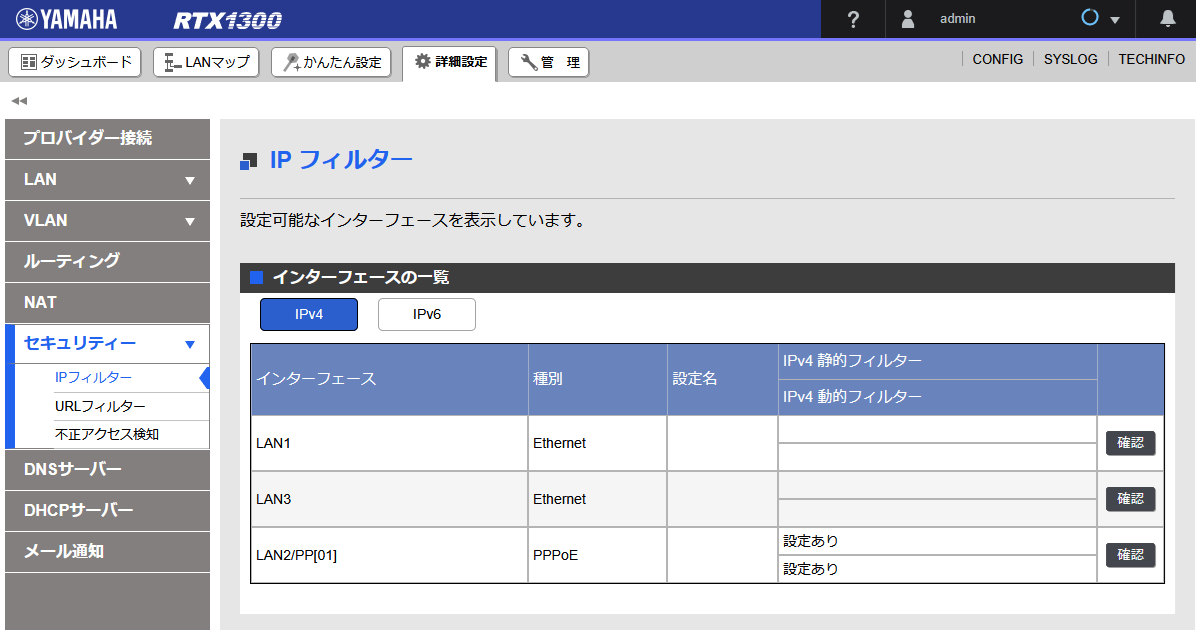Select the NAT sidebar entry

coord(107,303)
